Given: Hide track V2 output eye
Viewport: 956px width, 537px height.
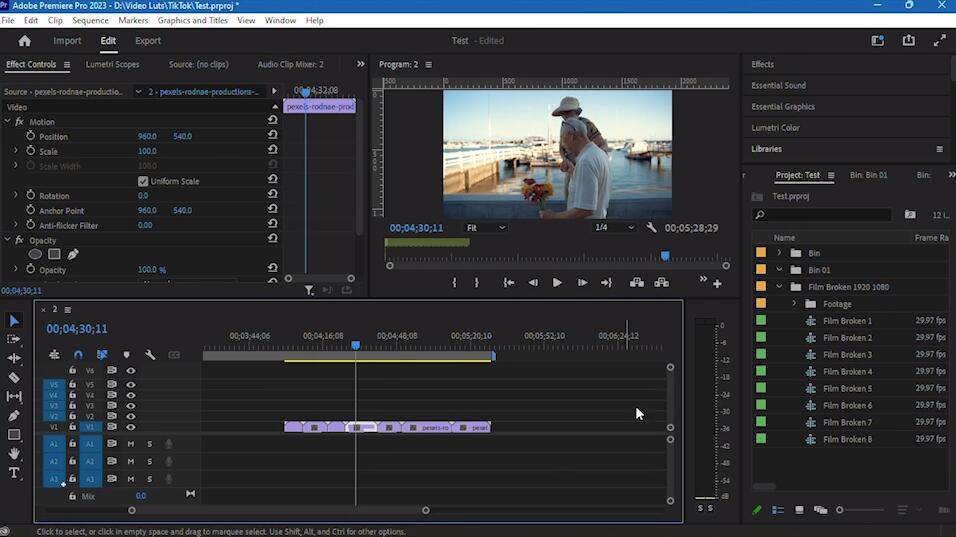Looking at the screenshot, I should pos(130,416).
